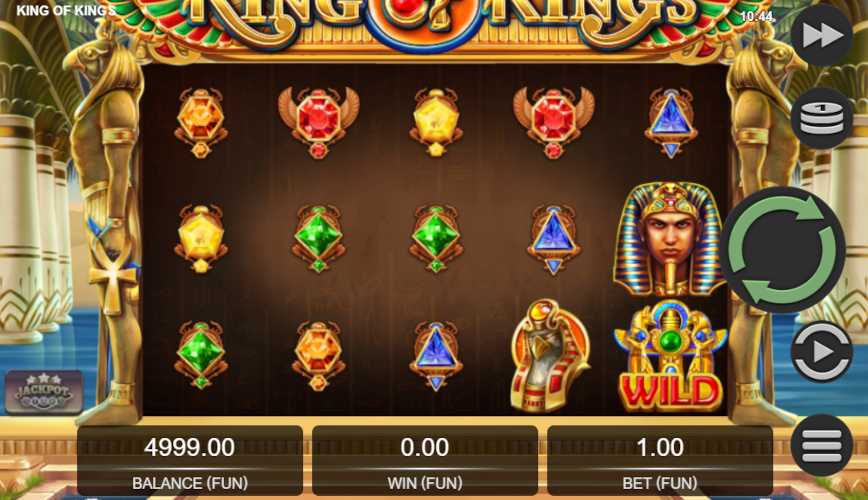Click the King of Kings title text
Image resolution: width=868 pixels, height=500 pixels.
[65, 11]
